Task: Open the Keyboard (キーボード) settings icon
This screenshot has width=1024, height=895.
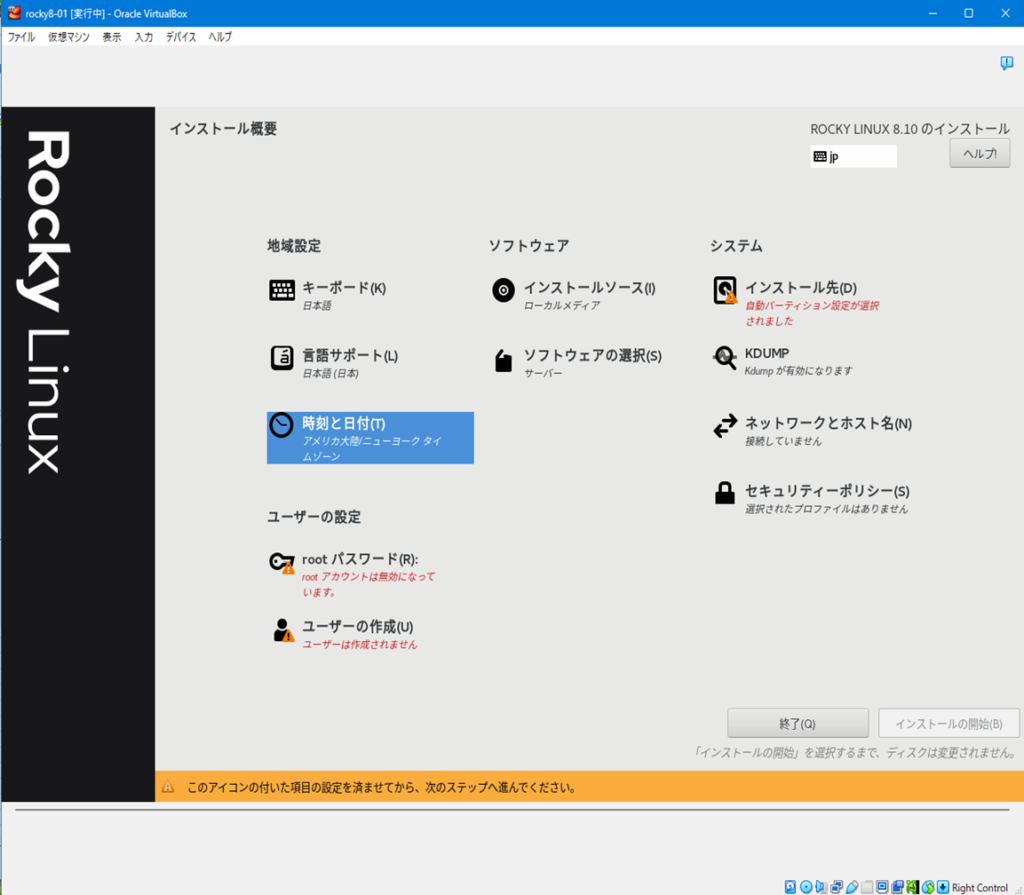Action: click(282, 290)
